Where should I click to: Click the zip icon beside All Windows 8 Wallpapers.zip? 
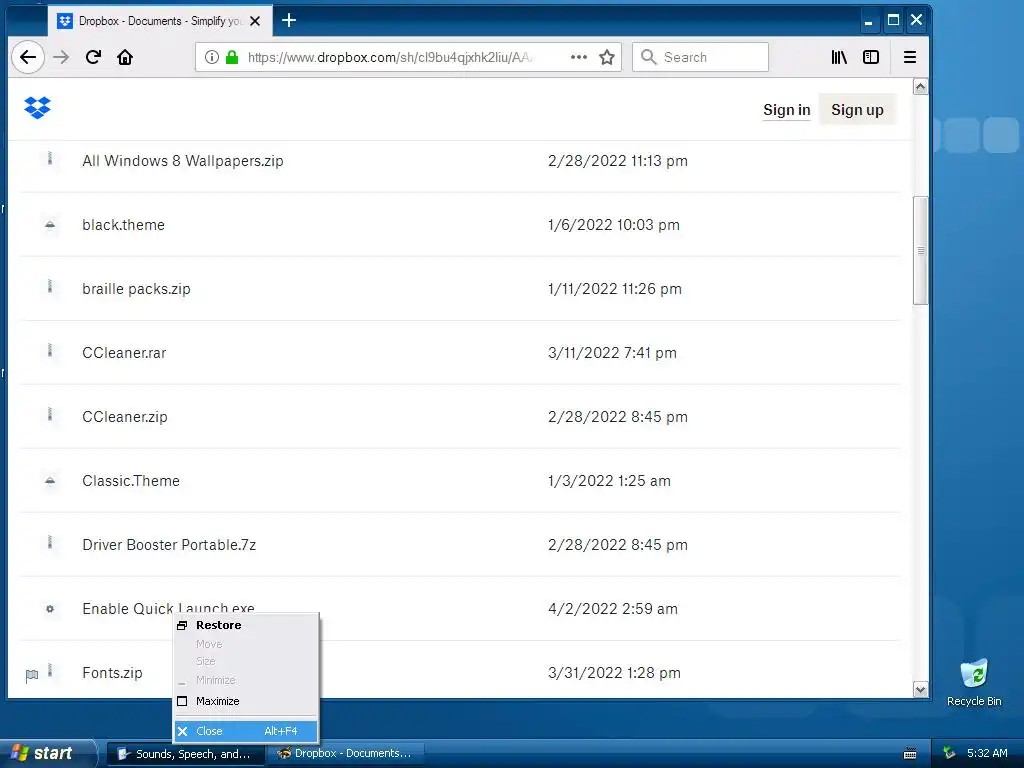click(x=50, y=159)
